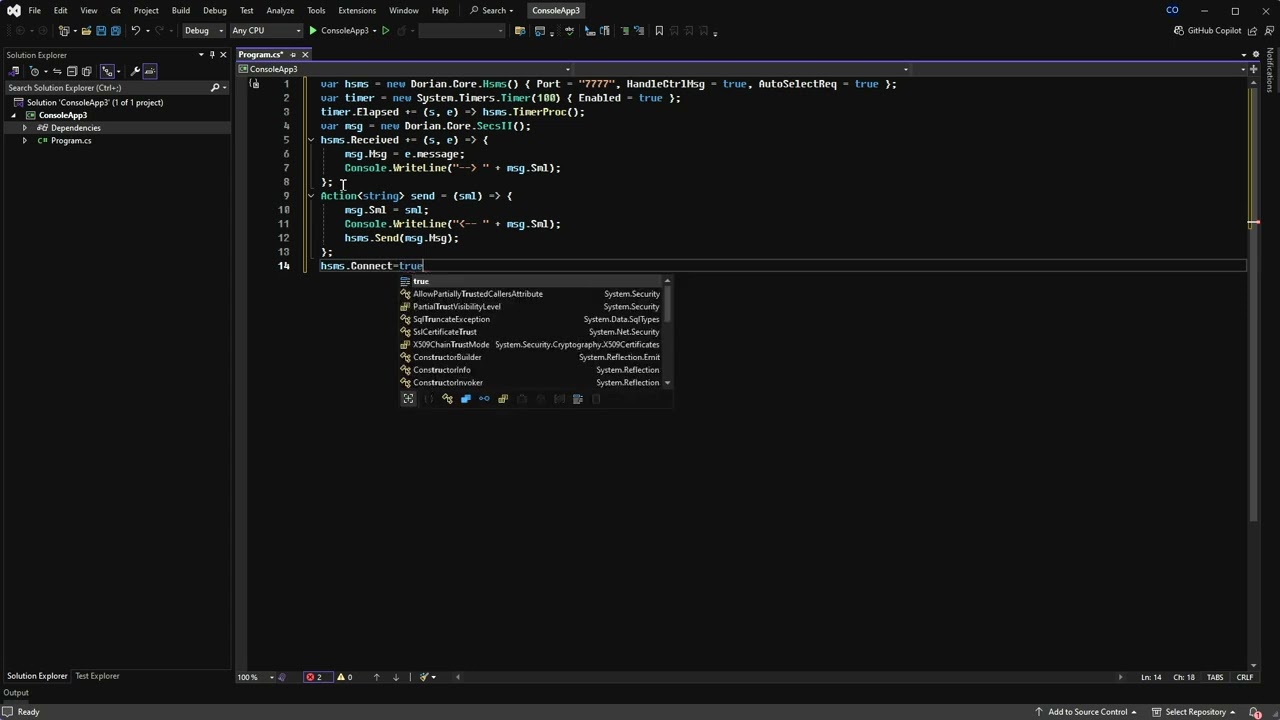Open the Analyze menu
The width and height of the screenshot is (1280, 720).
click(x=280, y=10)
